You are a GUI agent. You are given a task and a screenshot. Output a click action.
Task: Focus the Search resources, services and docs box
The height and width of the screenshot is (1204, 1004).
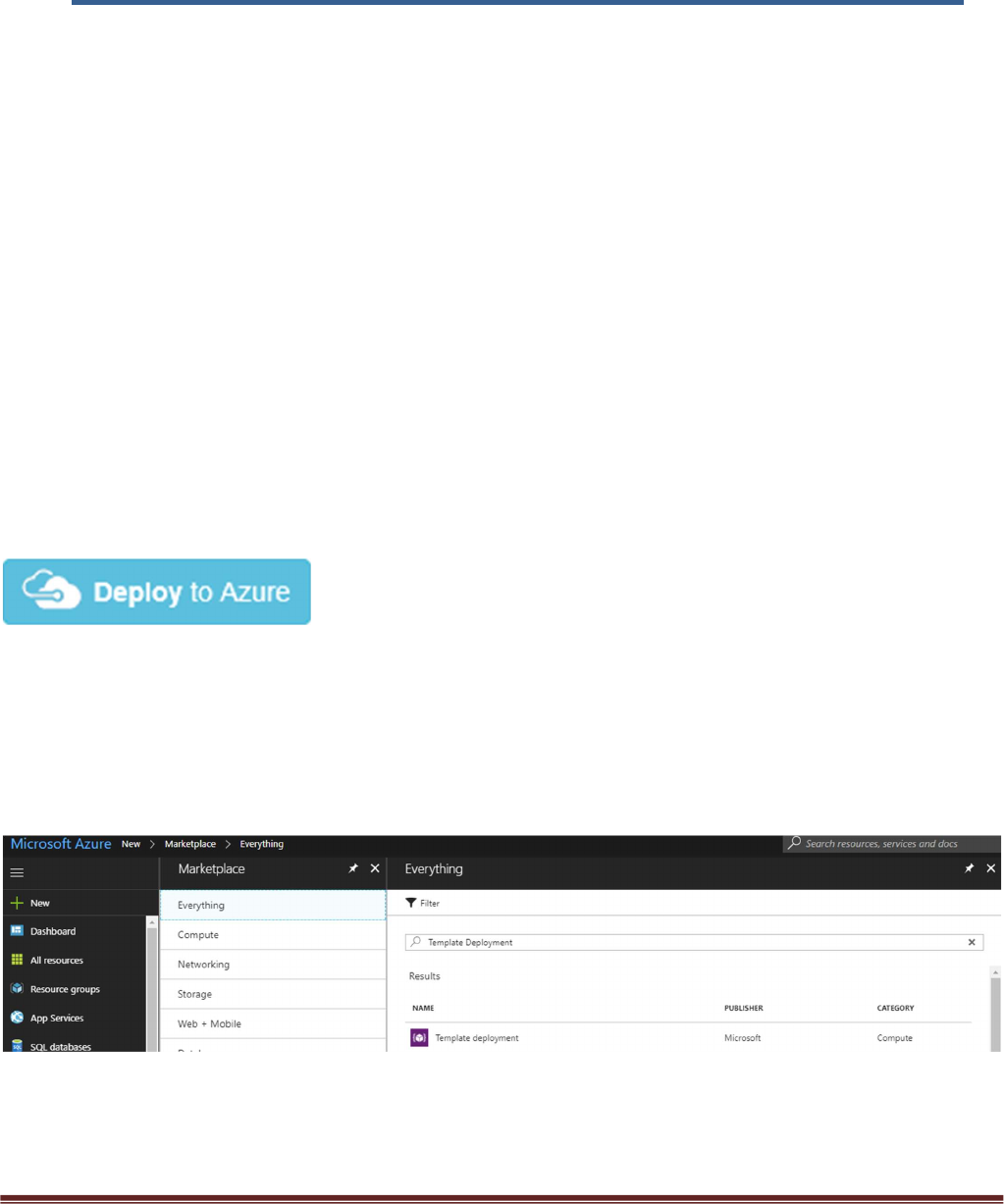click(x=891, y=844)
